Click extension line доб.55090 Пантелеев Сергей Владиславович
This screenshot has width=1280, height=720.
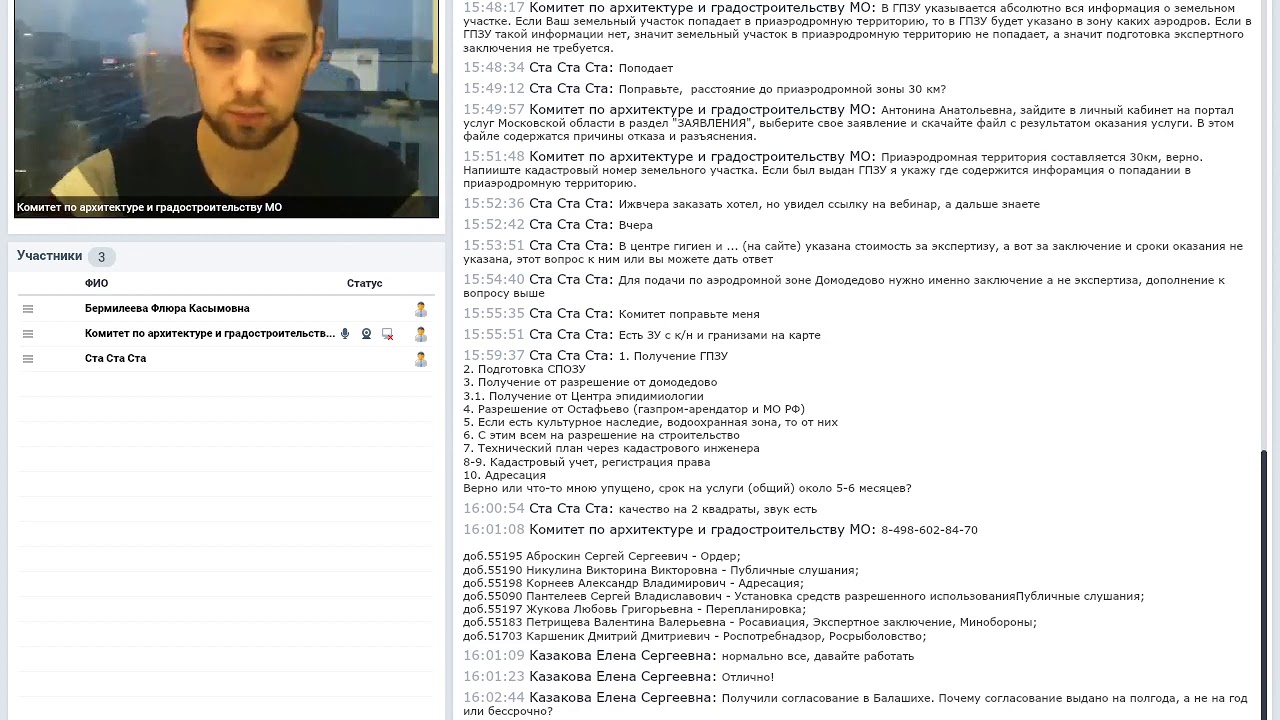click(x=804, y=597)
